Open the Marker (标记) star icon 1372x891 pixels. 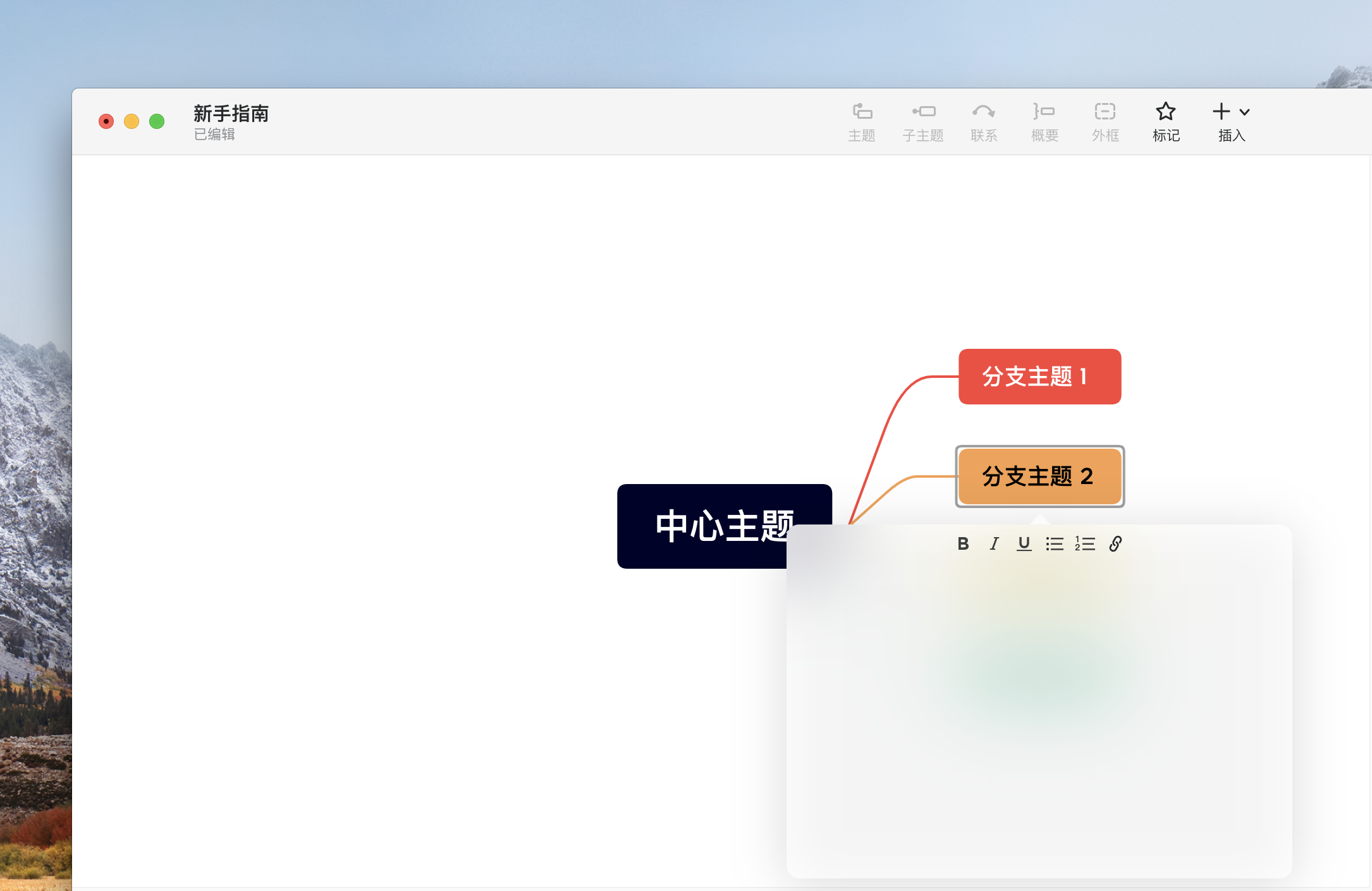[1165, 112]
